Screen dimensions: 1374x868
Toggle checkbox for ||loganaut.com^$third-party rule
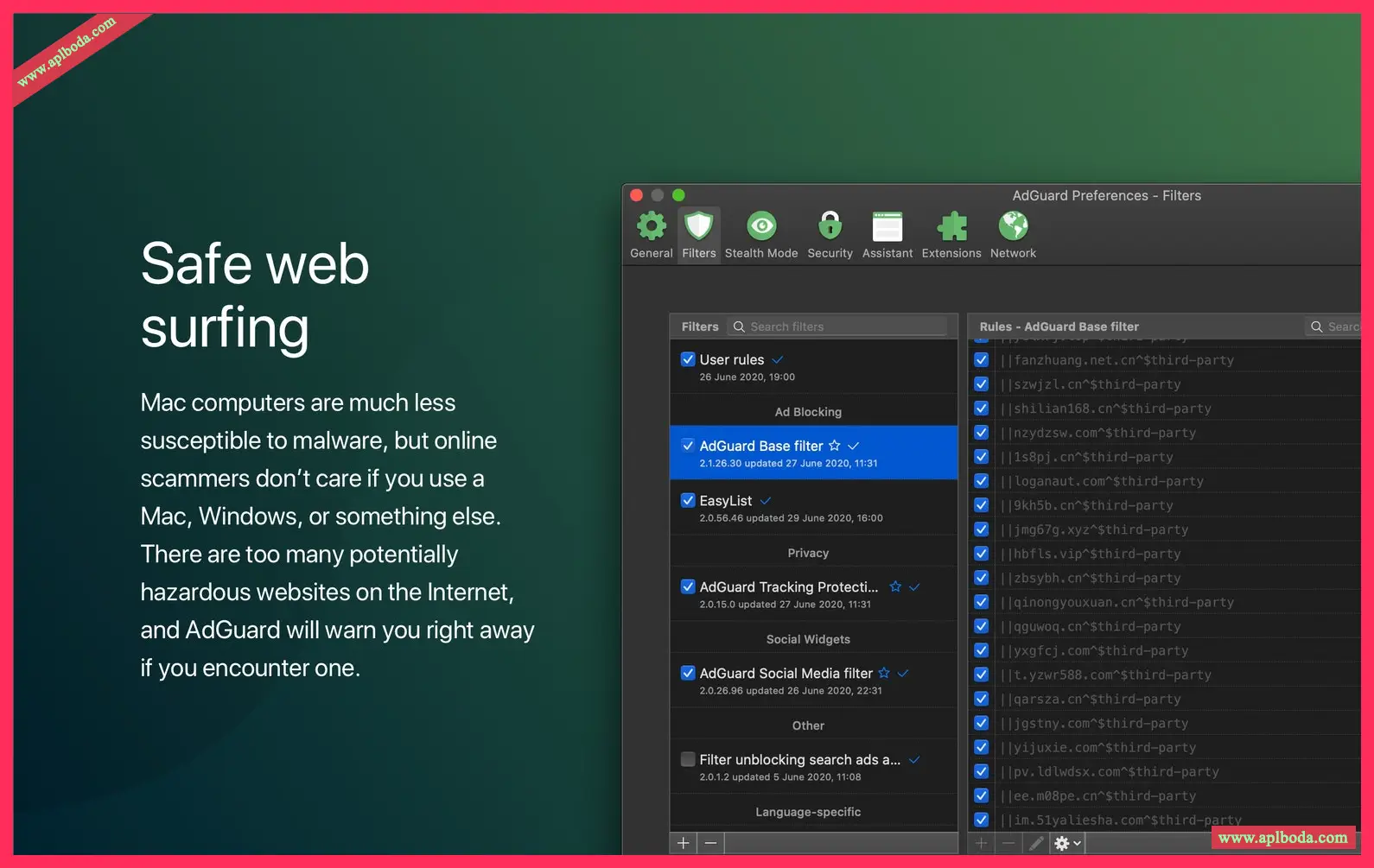coord(982,480)
